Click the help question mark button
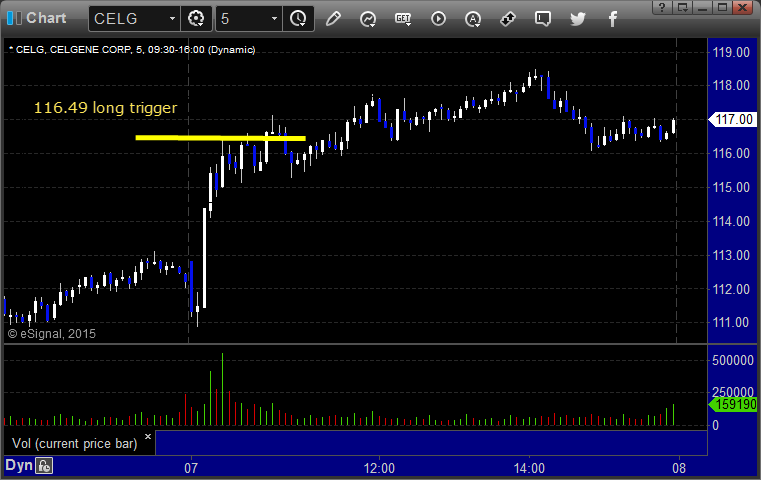 click(662, 7)
